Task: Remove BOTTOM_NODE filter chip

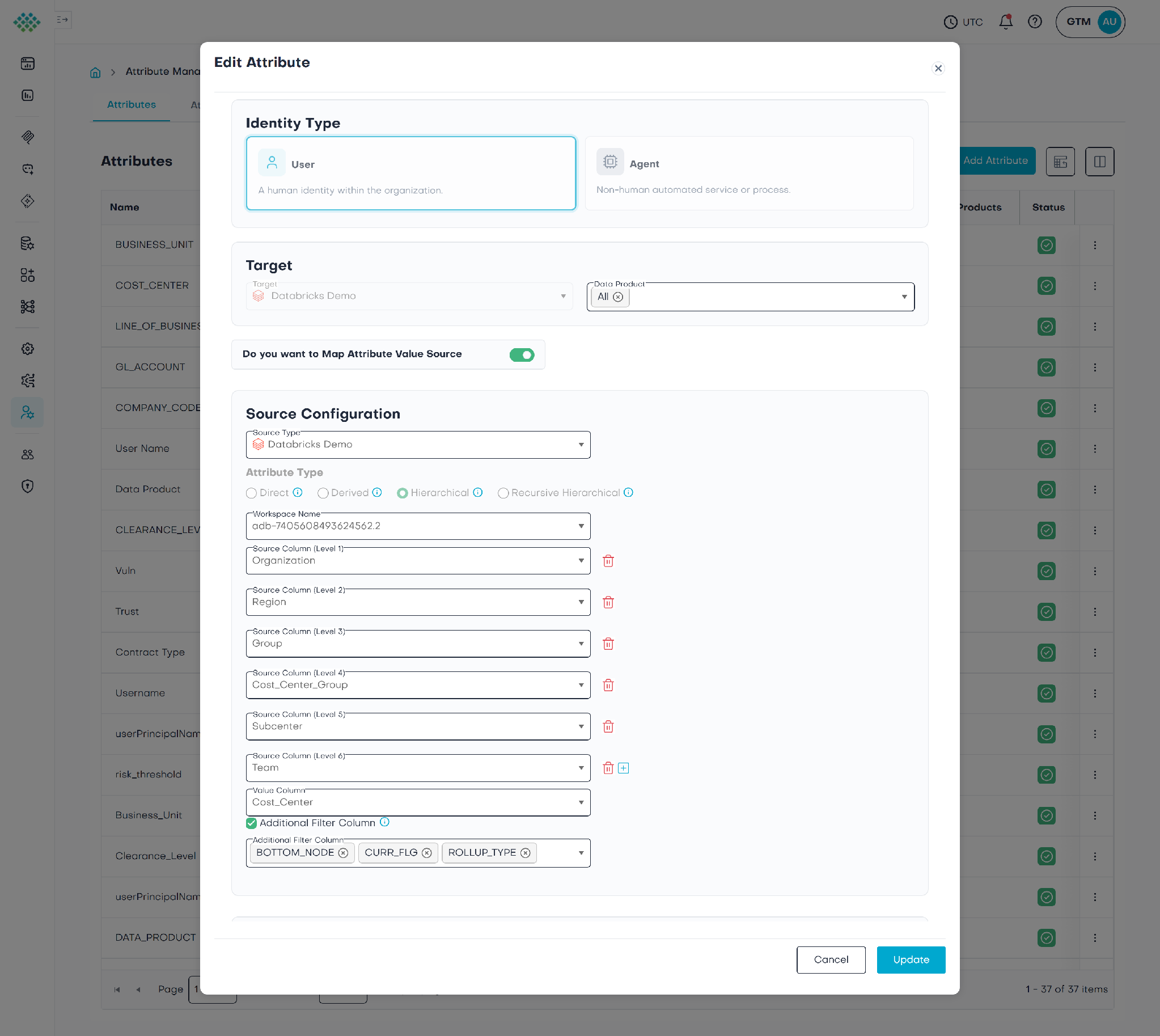Action: click(x=343, y=853)
